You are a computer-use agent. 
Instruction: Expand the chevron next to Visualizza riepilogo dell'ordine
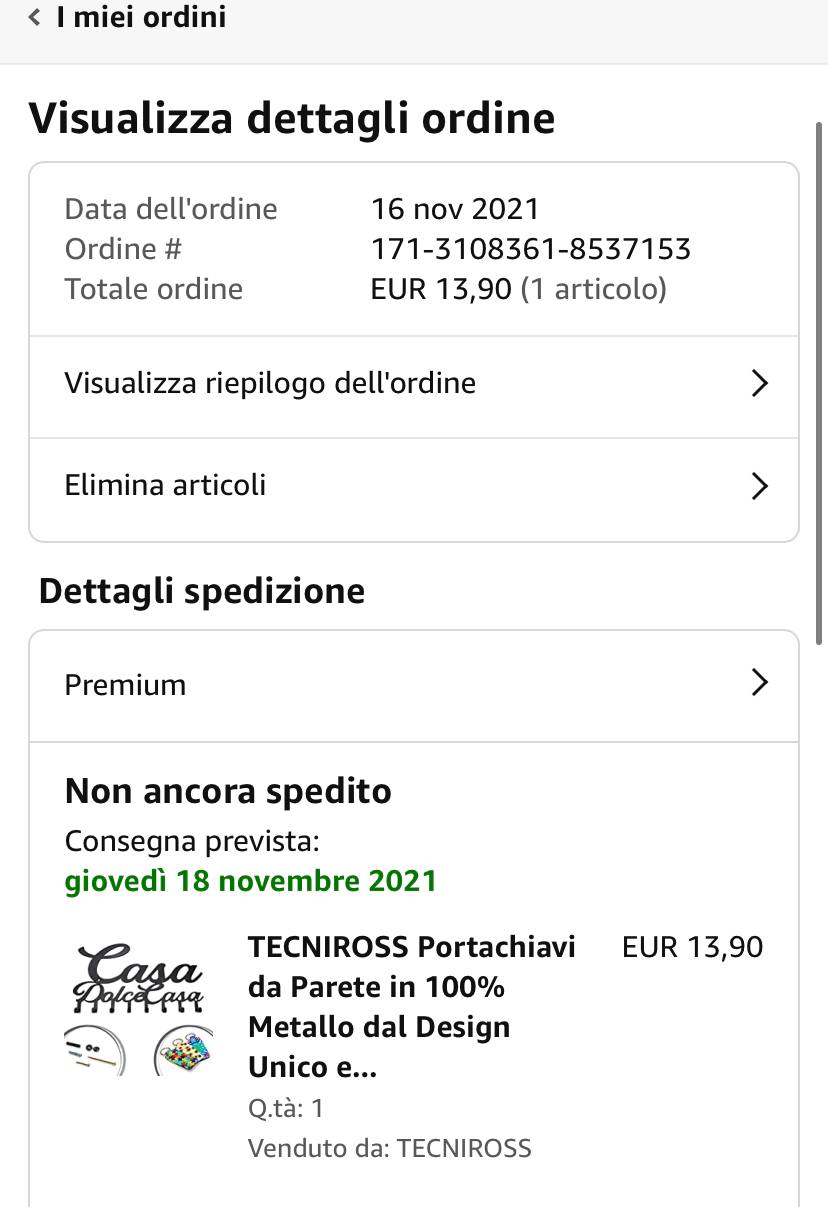click(759, 383)
